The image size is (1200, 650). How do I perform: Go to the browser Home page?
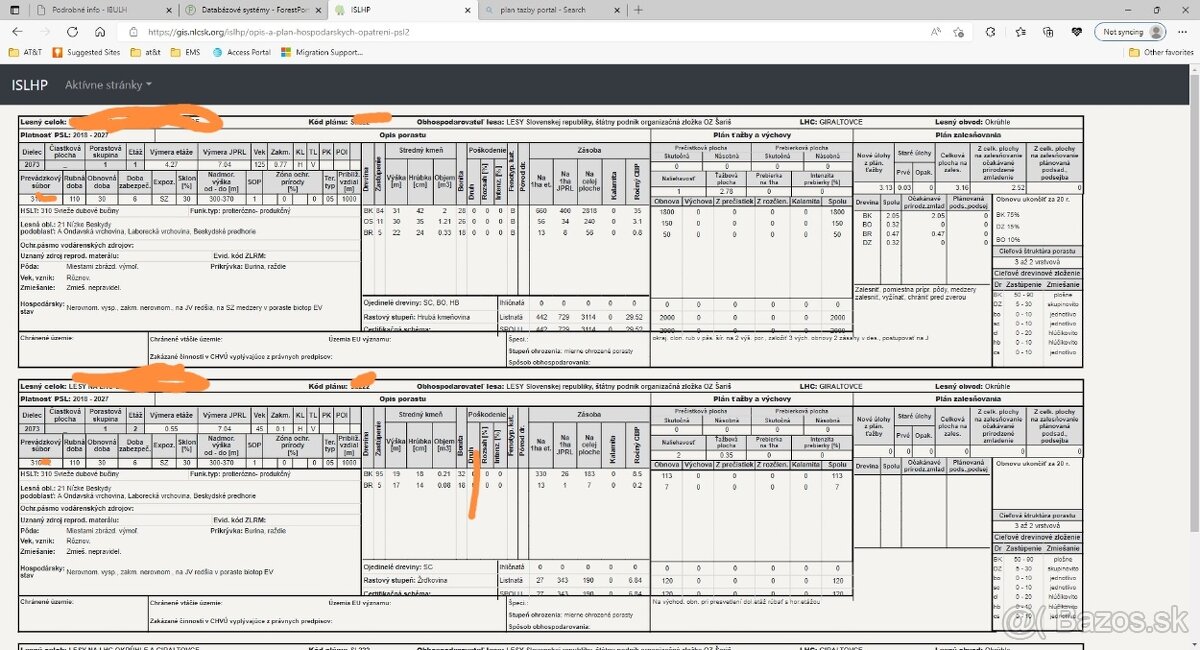click(x=101, y=32)
